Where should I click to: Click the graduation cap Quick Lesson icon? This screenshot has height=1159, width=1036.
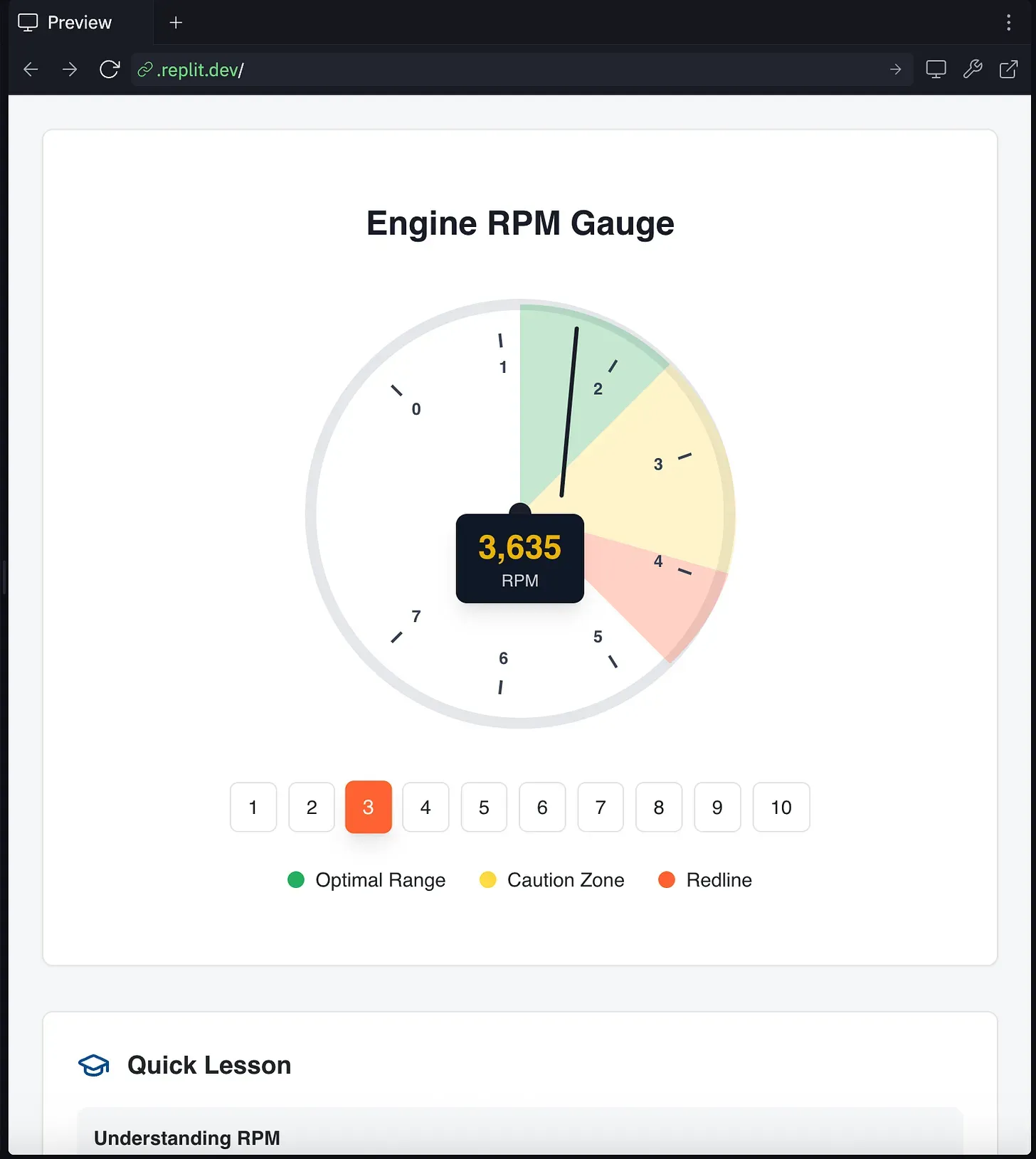(x=93, y=1065)
